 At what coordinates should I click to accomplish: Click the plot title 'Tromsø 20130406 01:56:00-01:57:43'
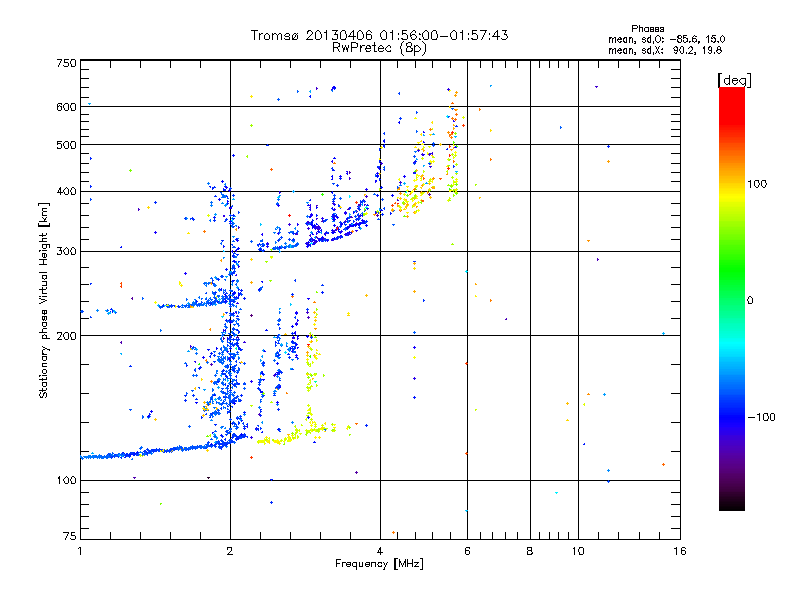click(x=379, y=35)
